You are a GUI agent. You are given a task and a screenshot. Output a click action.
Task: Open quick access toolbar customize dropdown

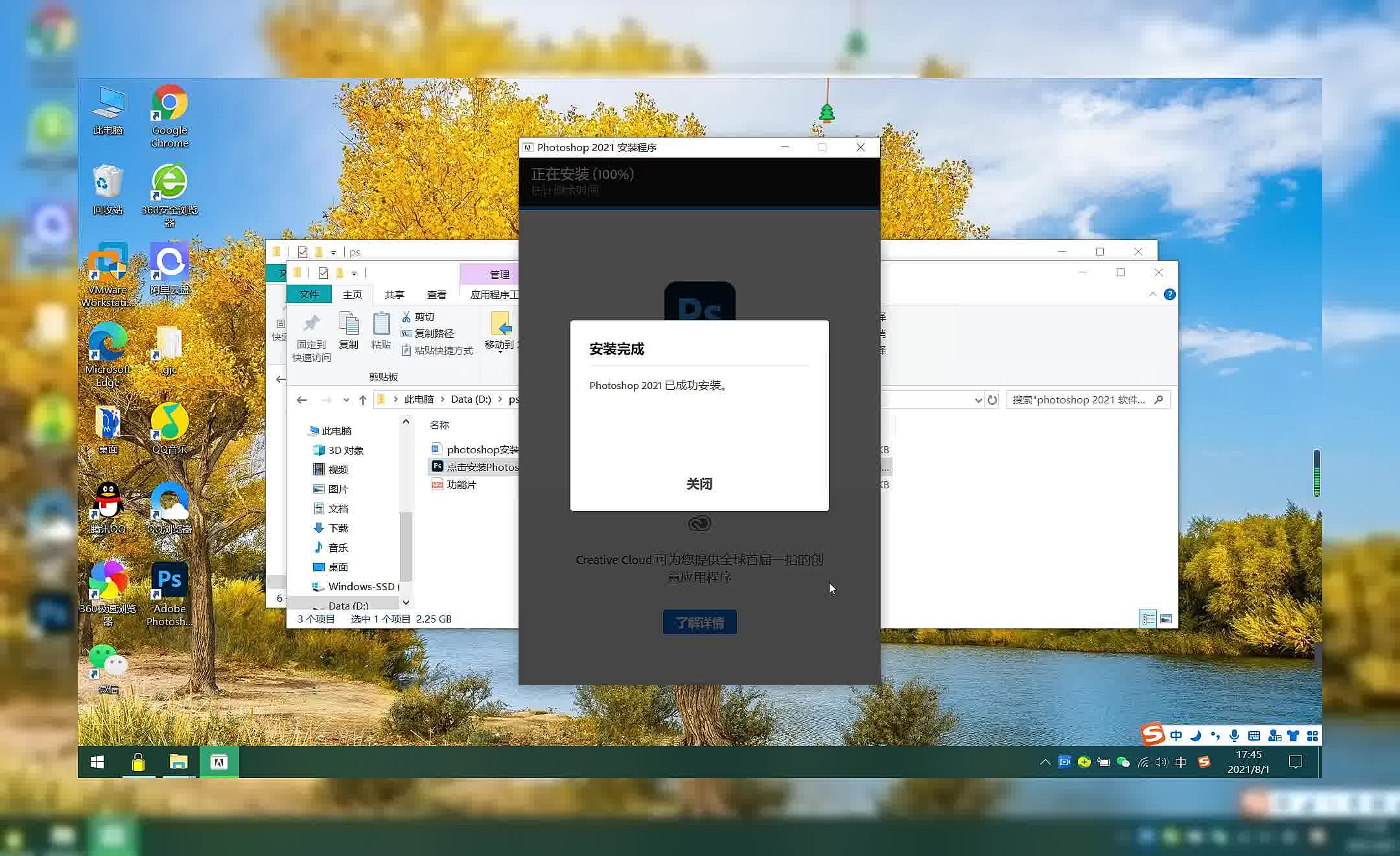click(354, 273)
